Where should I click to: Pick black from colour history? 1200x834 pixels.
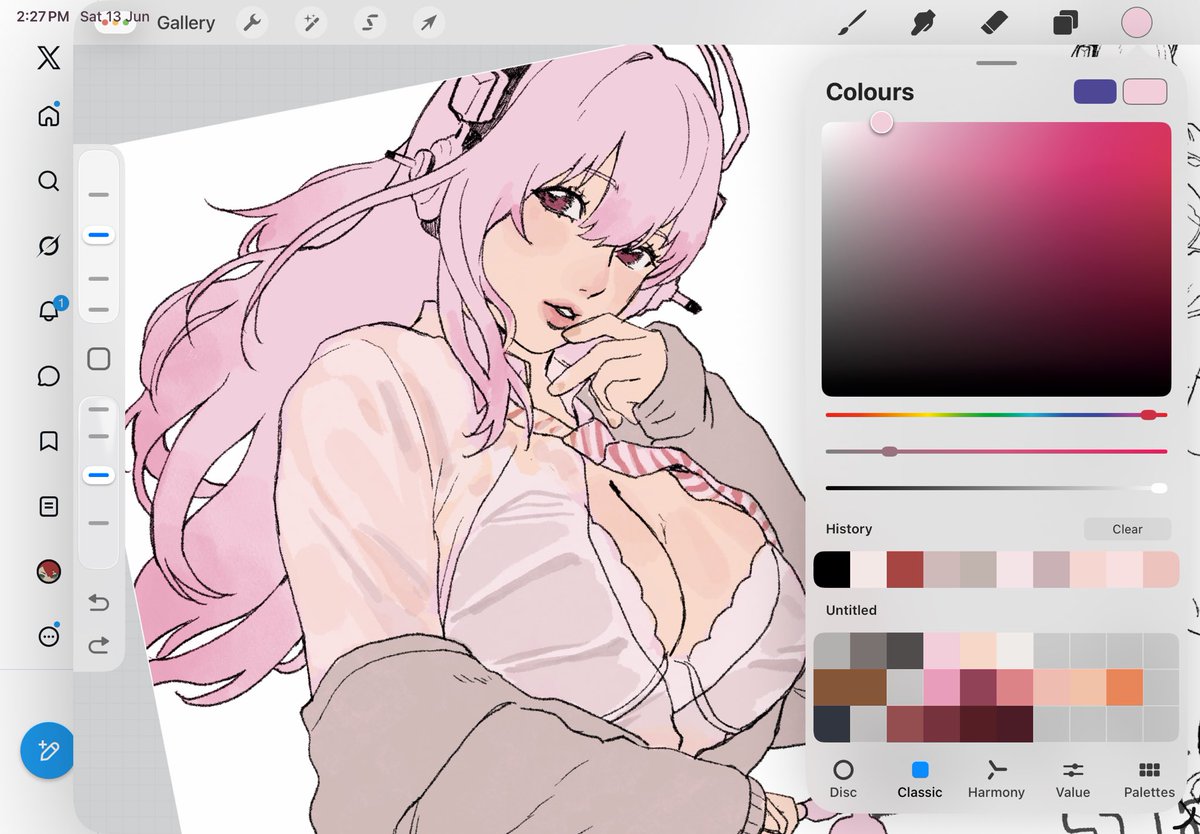(832, 570)
